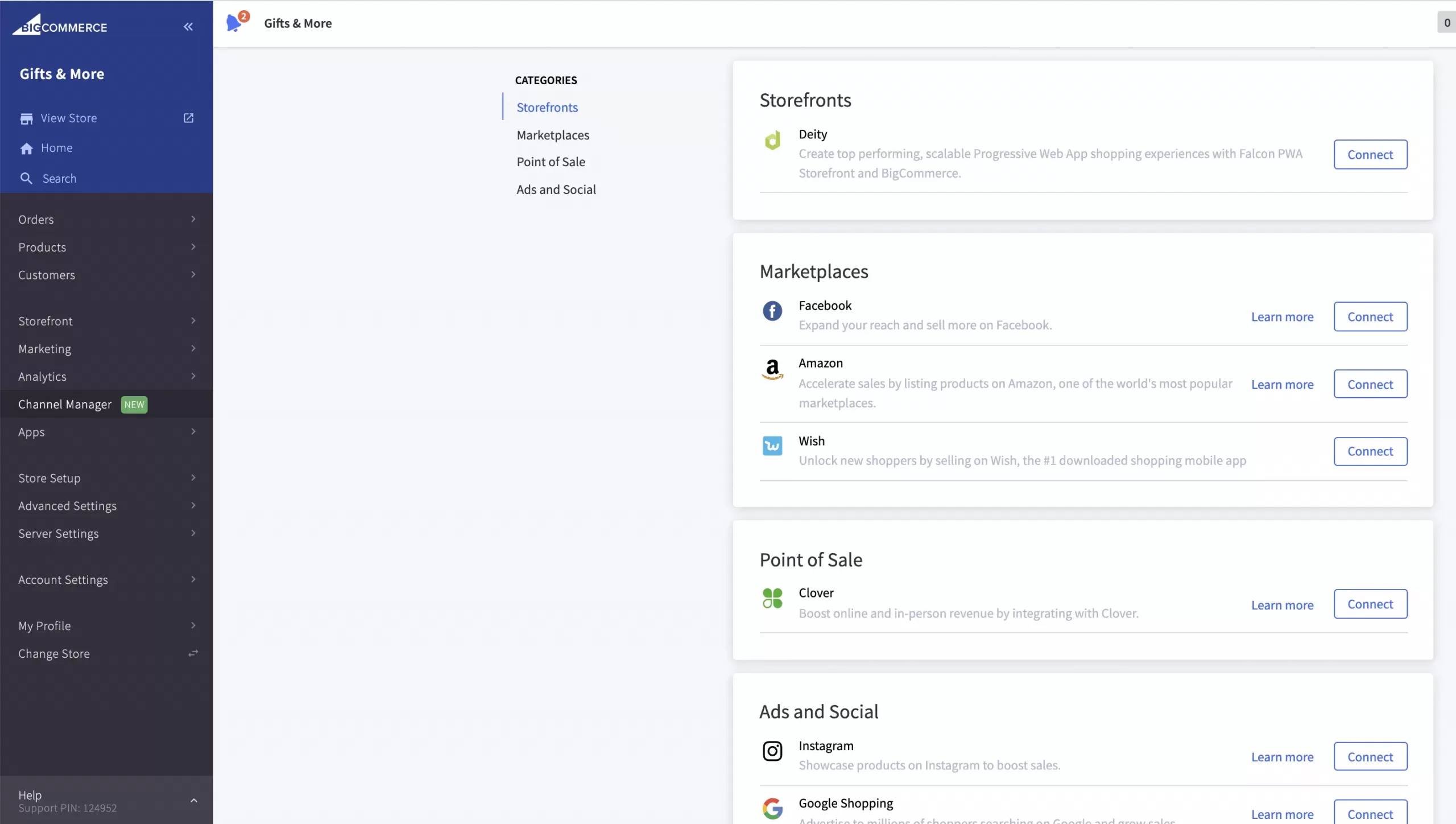
Task: Click the Instagram channel icon
Action: [772, 751]
